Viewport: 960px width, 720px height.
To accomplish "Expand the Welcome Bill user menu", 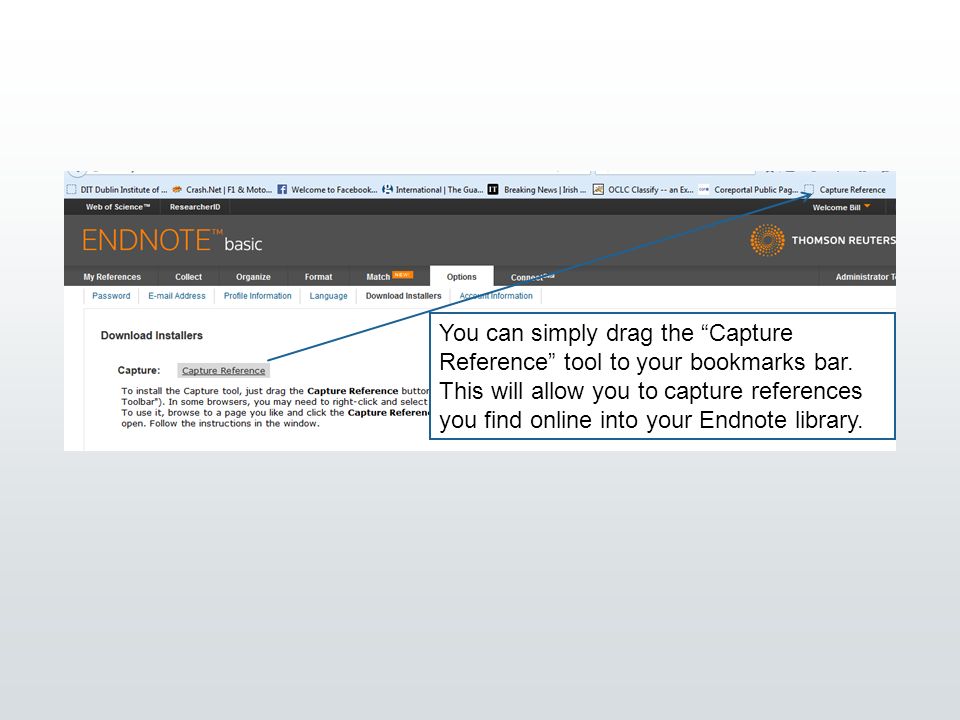I will click(841, 208).
